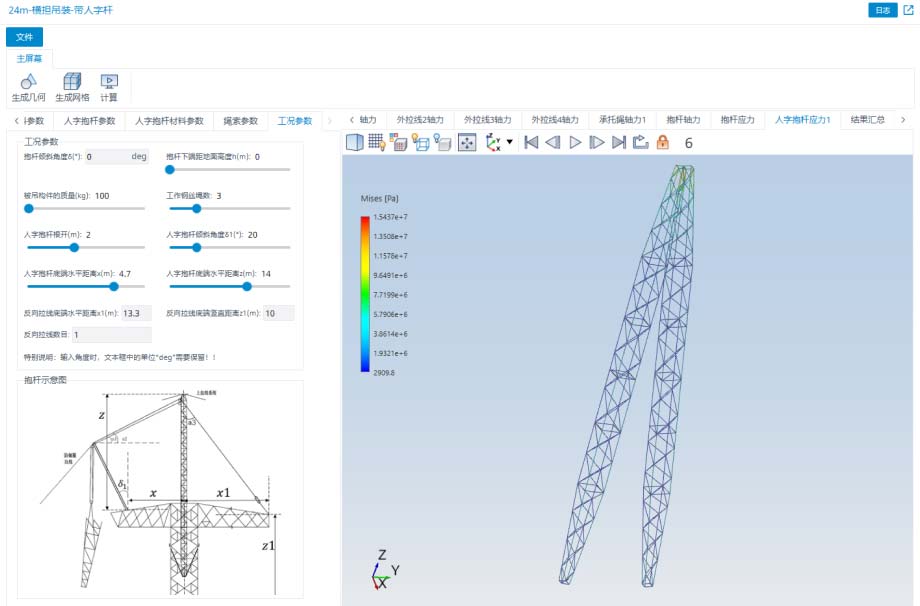Viewport: 920px width, 606px height.
Task: Toggle the solid cube display mode icon
Action: tap(354, 143)
